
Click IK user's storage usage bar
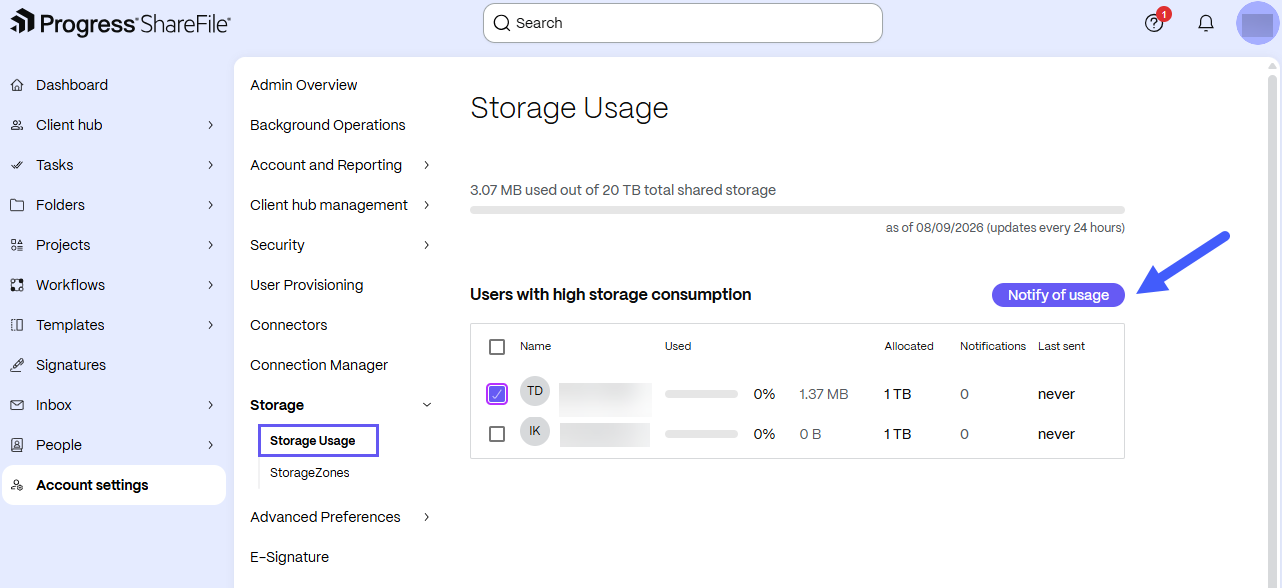(x=701, y=434)
